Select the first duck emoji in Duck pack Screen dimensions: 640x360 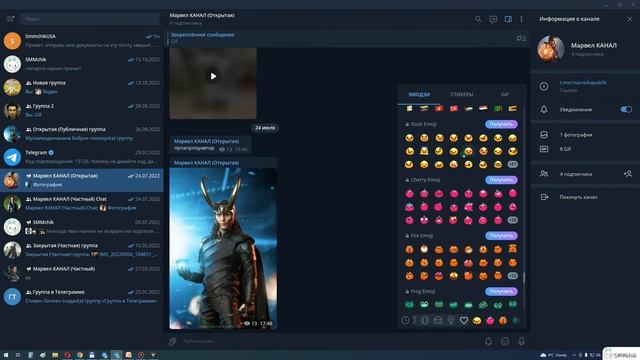[409, 138]
